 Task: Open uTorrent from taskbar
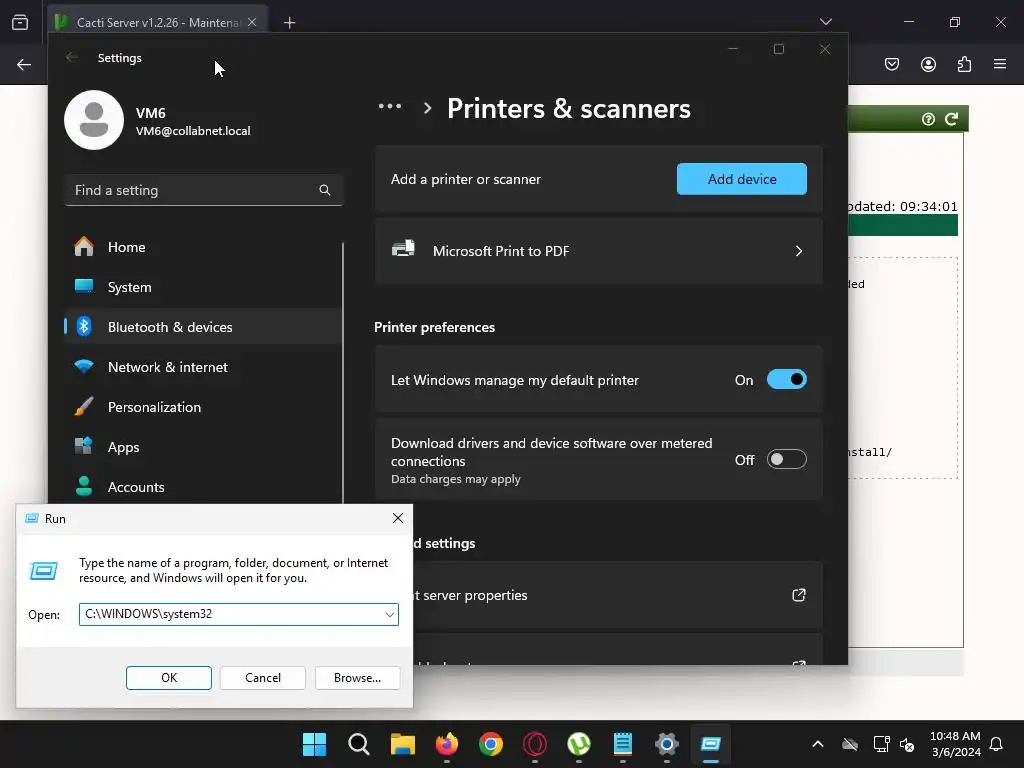[x=579, y=744]
